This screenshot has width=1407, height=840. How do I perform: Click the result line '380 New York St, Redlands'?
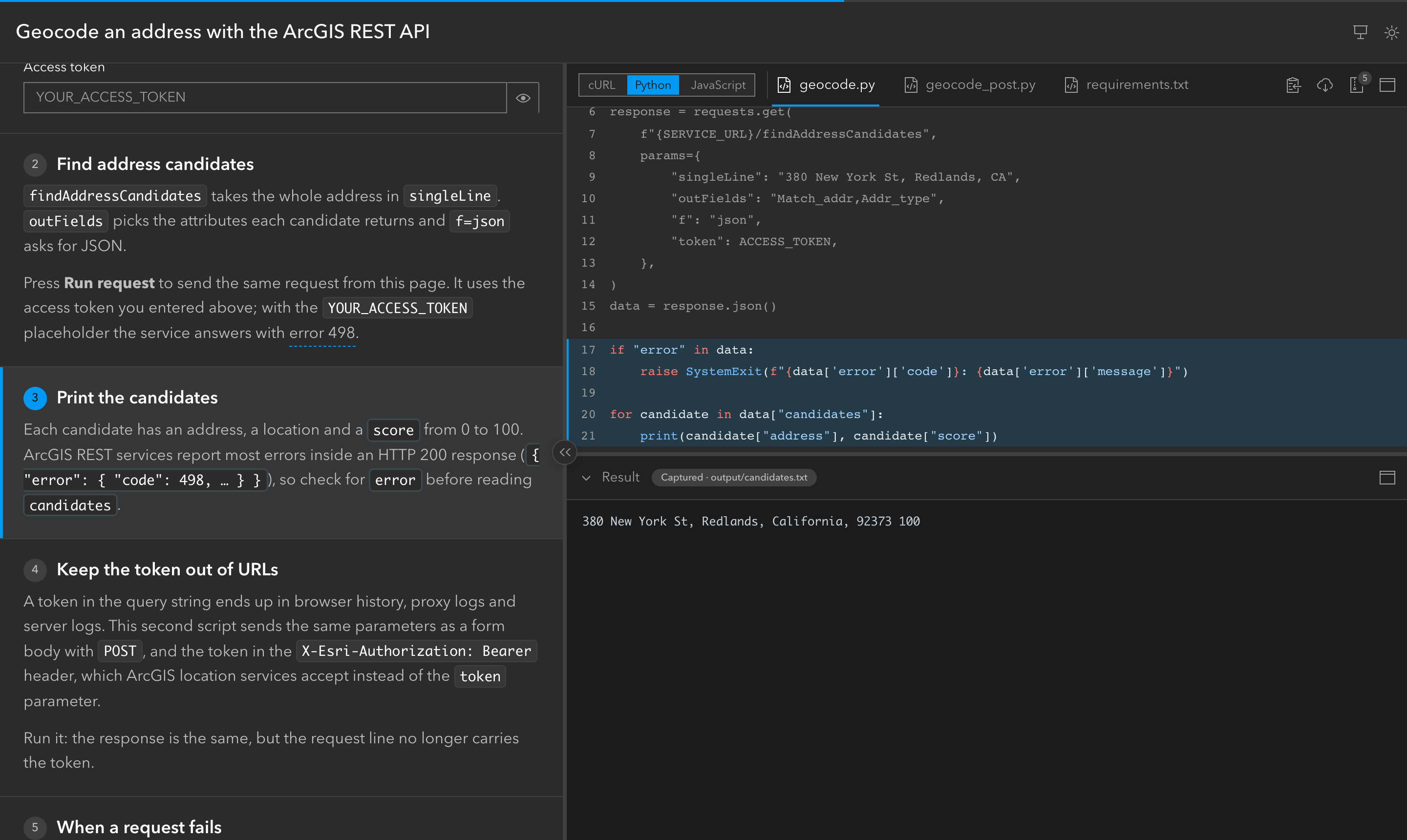point(751,521)
